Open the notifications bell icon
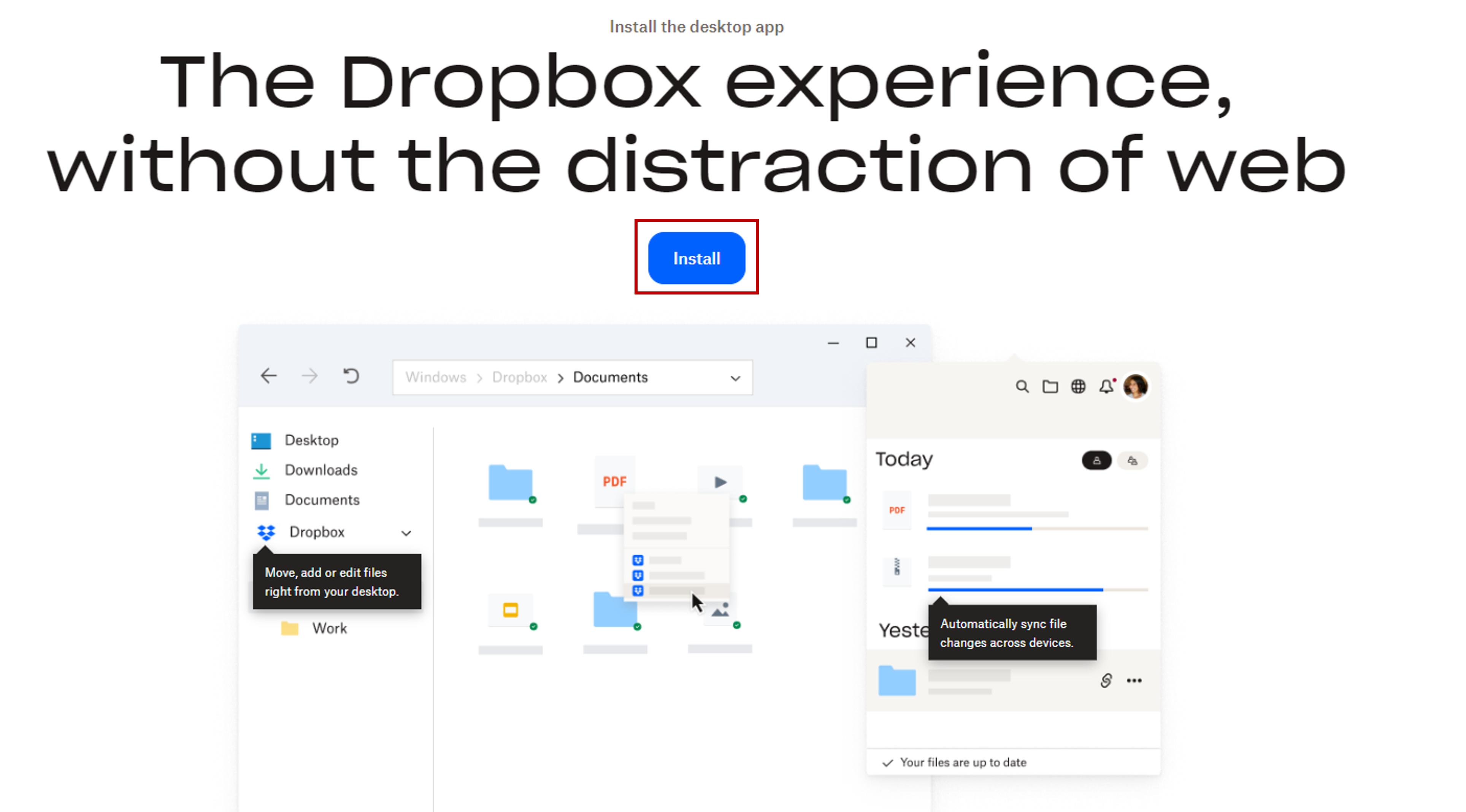Viewport: 1466px width, 812px height. pos(1106,387)
